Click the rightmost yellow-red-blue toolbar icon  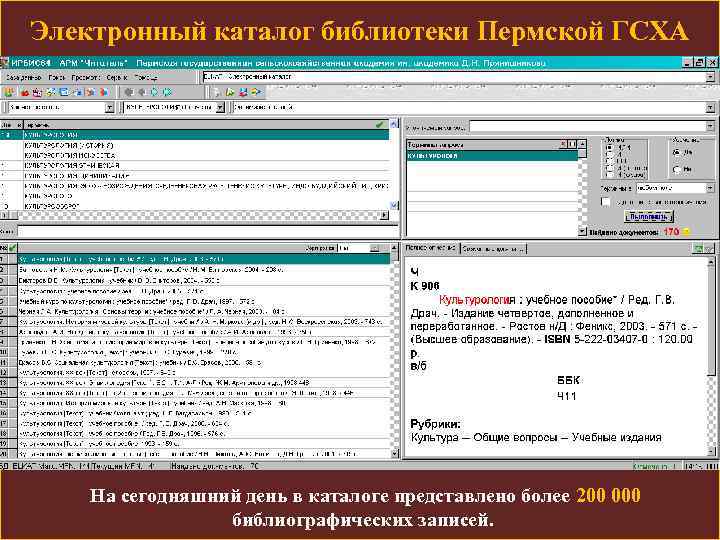click(256, 92)
